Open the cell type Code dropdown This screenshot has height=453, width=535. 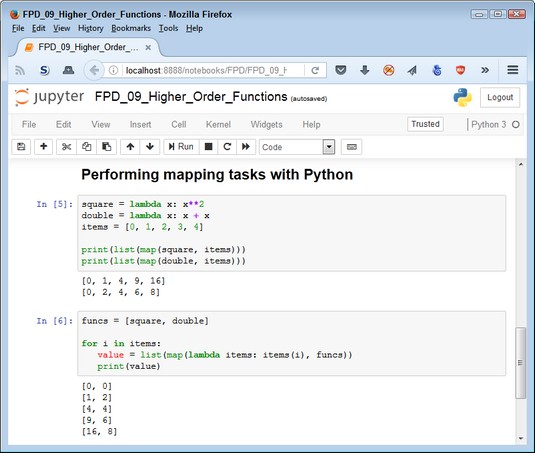297,147
